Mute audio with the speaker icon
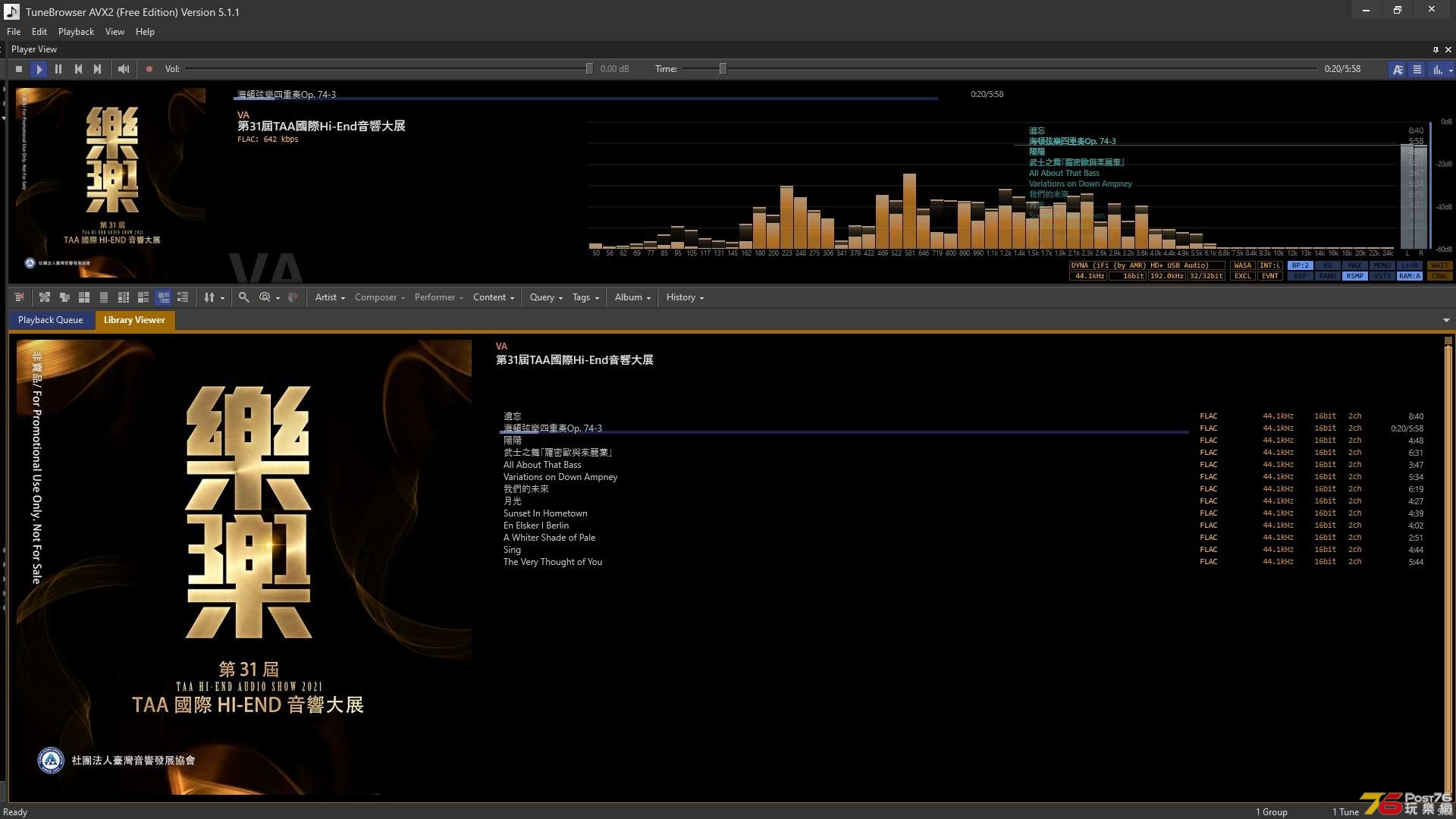Screen dimensions: 1456x819 124,69
